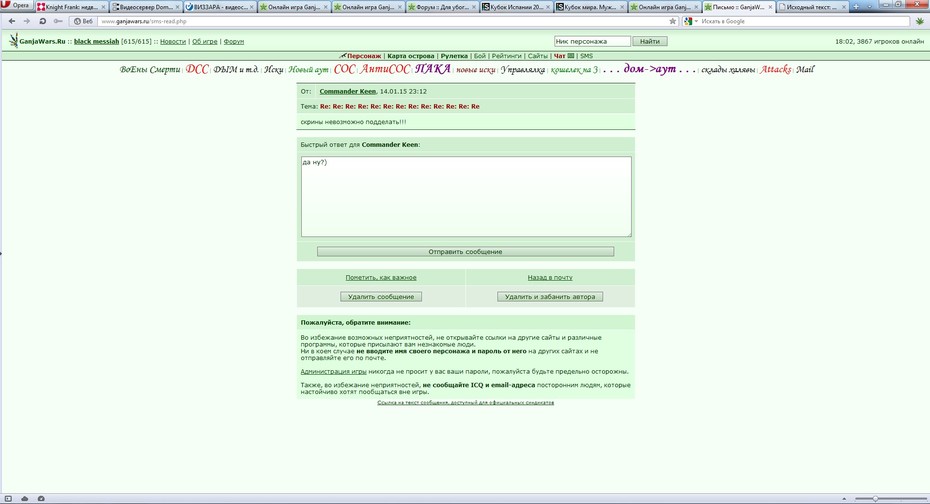Close the Письмо :: GanjaWars tab
Image resolution: width=930 pixels, height=504 pixels.
tap(770, 7)
